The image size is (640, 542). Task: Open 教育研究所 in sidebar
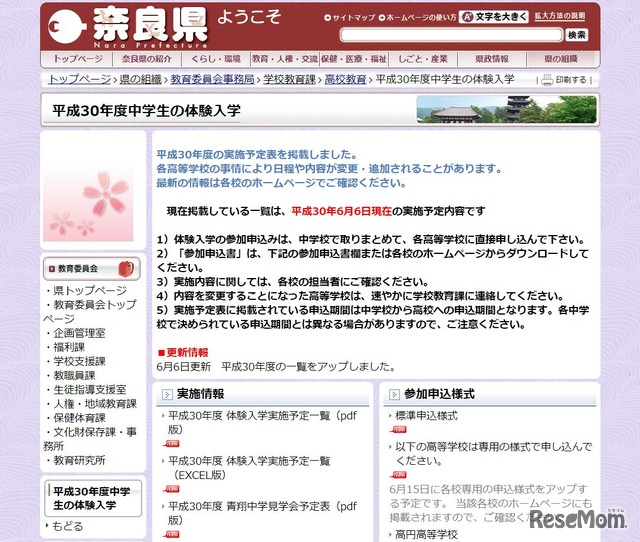pyautogui.click(x=79, y=460)
